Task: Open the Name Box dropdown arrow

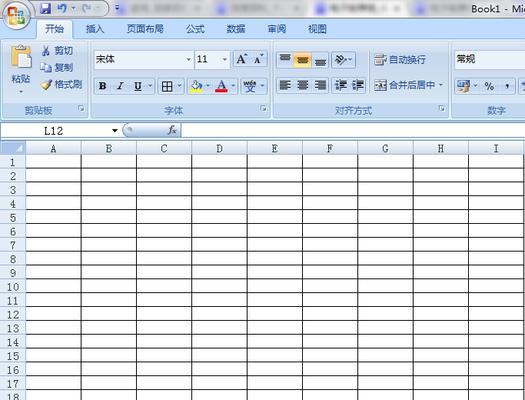Action: point(115,131)
